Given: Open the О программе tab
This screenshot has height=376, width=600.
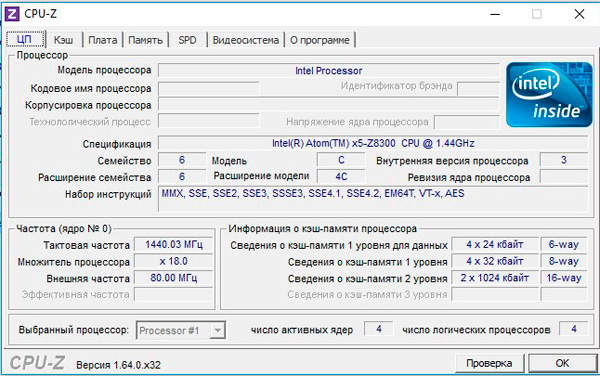Looking at the screenshot, I should point(320,40).
